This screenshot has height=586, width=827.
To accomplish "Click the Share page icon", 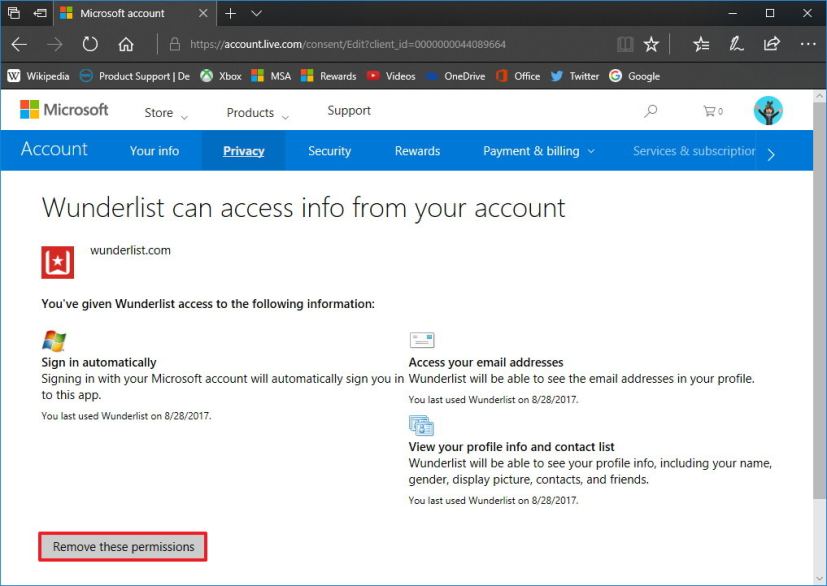I will coord(772,44).
